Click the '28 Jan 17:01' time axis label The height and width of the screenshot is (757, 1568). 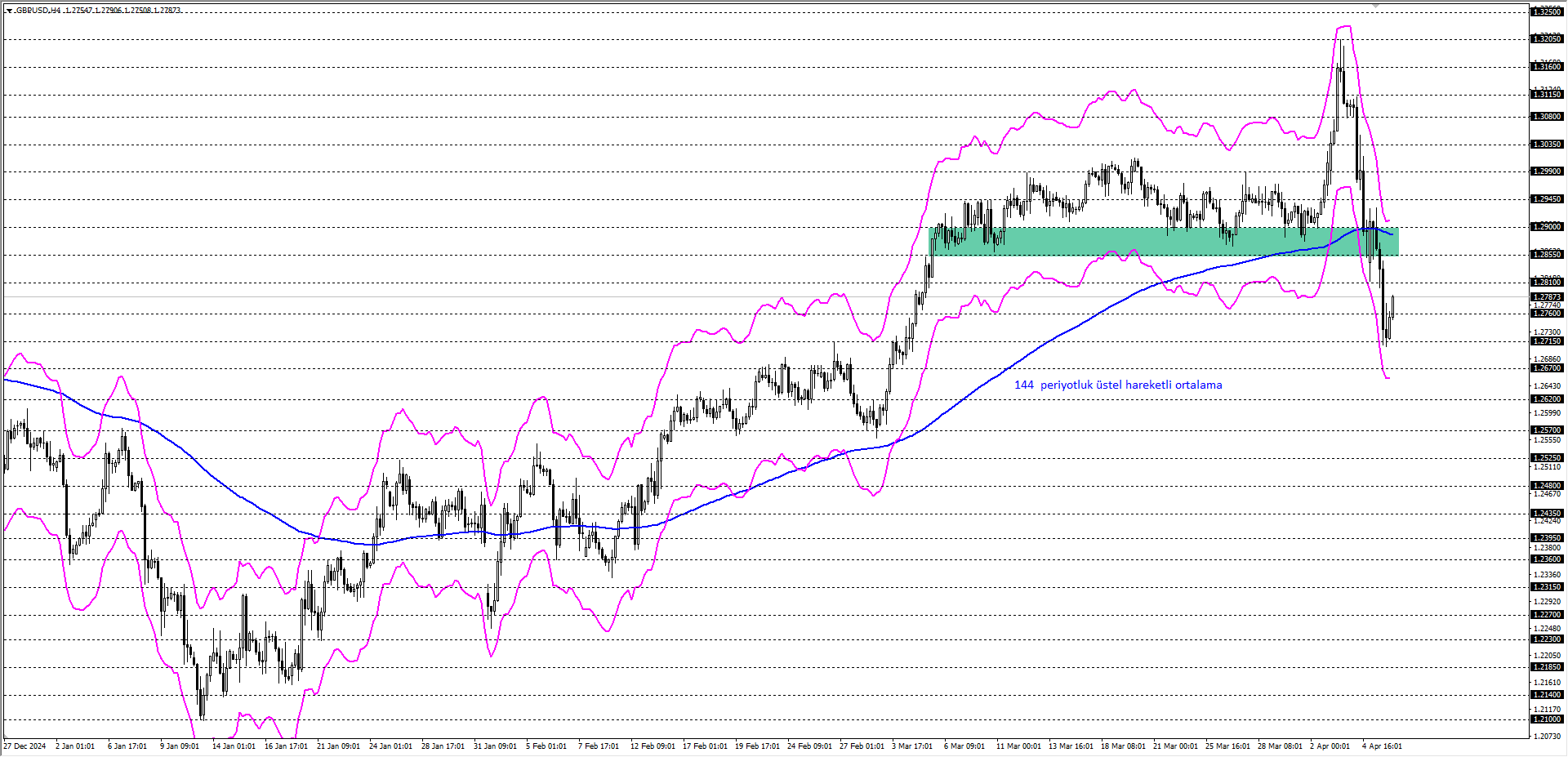click(x=443, y=746)
